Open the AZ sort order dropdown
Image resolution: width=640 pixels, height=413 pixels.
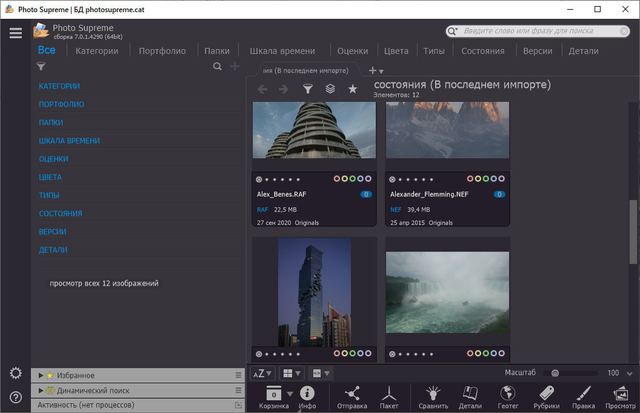click(x=262, y=373)
